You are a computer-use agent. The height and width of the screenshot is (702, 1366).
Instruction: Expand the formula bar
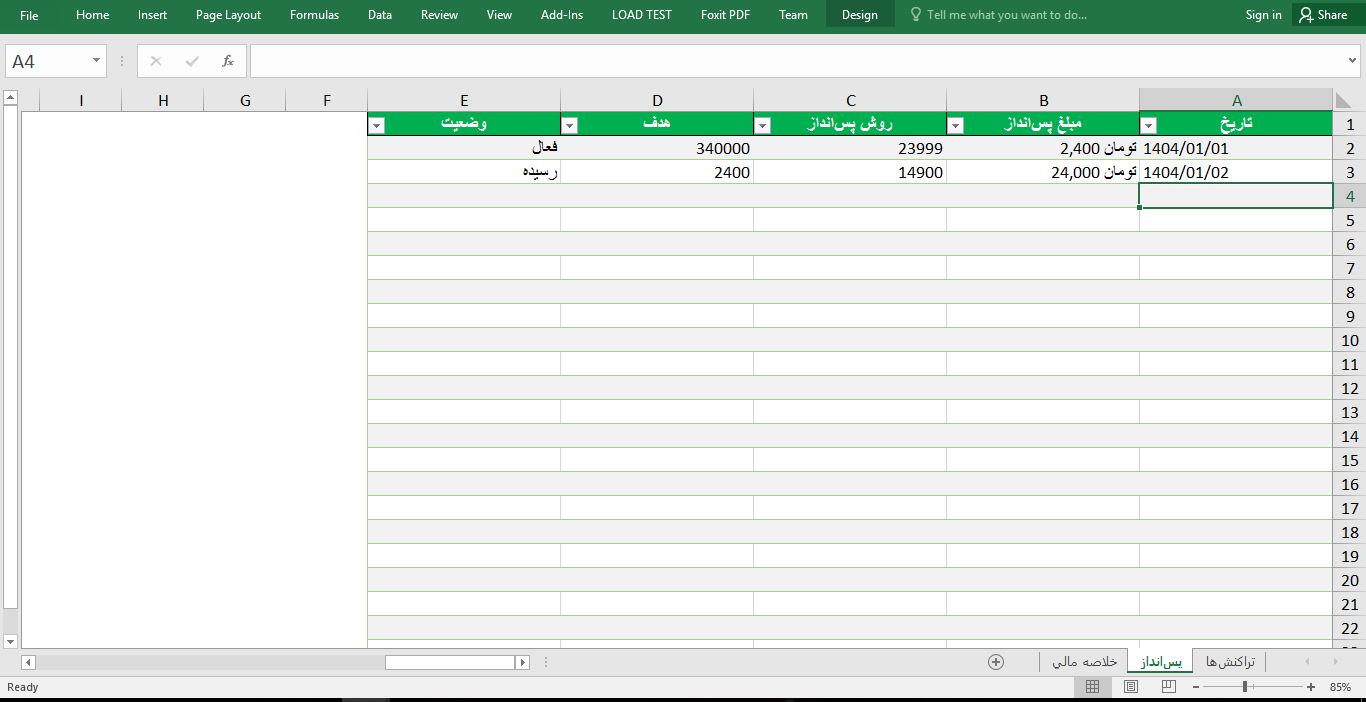1353,61
